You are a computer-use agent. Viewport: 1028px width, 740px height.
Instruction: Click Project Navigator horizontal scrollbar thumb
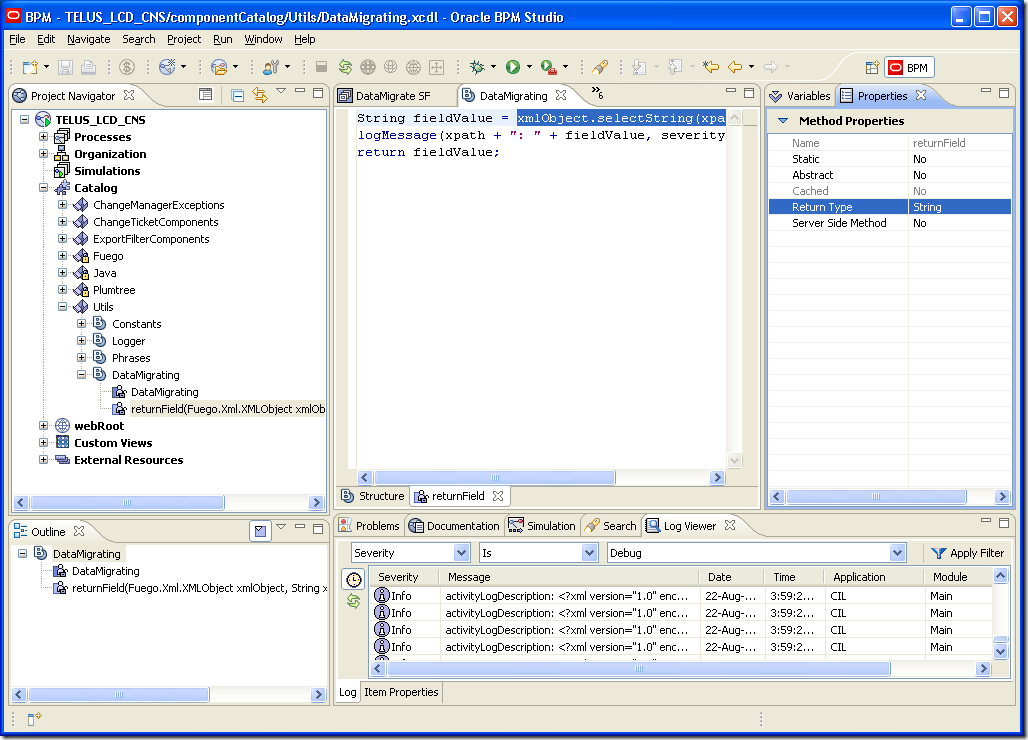[127, 503]
